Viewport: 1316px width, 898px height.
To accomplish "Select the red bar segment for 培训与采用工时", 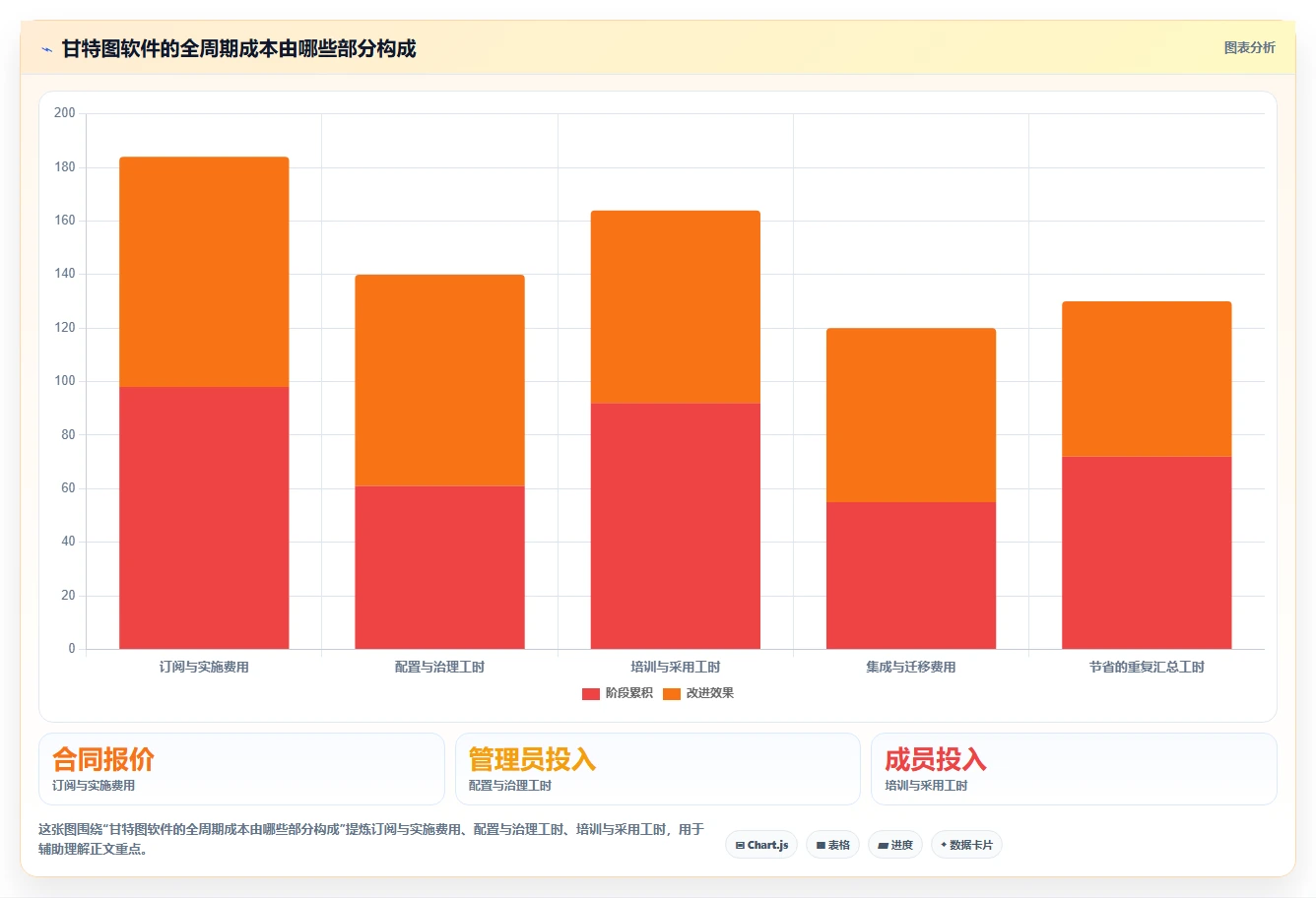I will point(676,526).
